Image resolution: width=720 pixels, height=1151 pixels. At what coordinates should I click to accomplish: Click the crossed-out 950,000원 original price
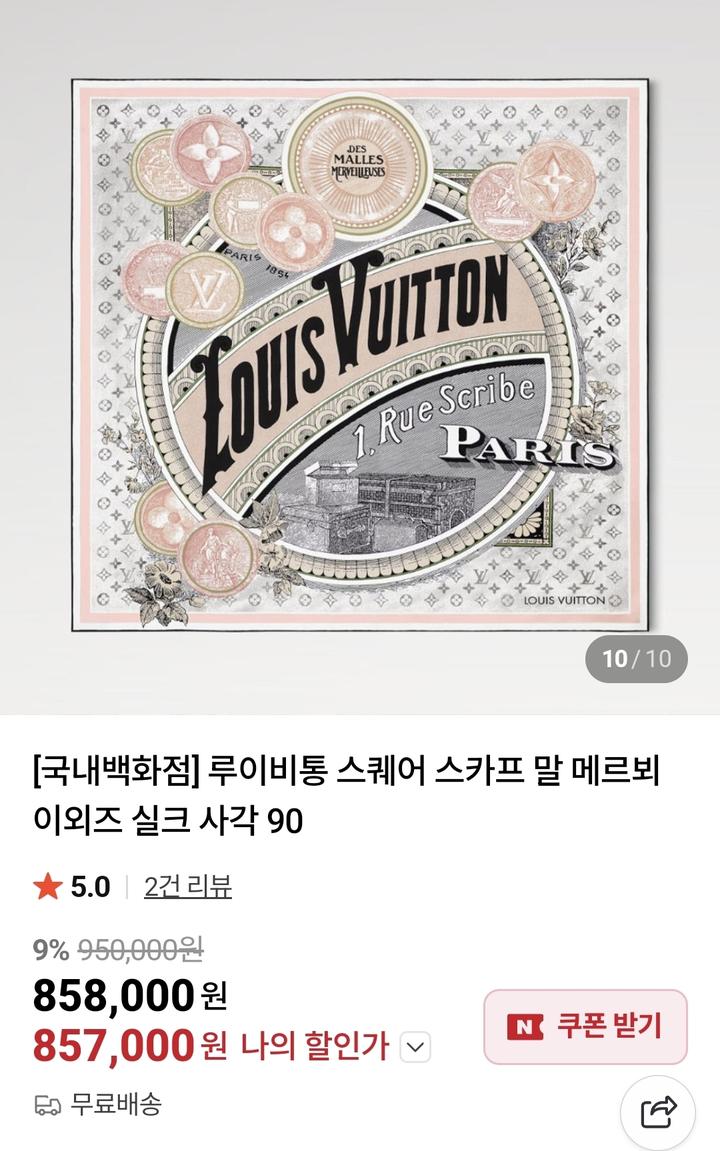click(140, 950)
